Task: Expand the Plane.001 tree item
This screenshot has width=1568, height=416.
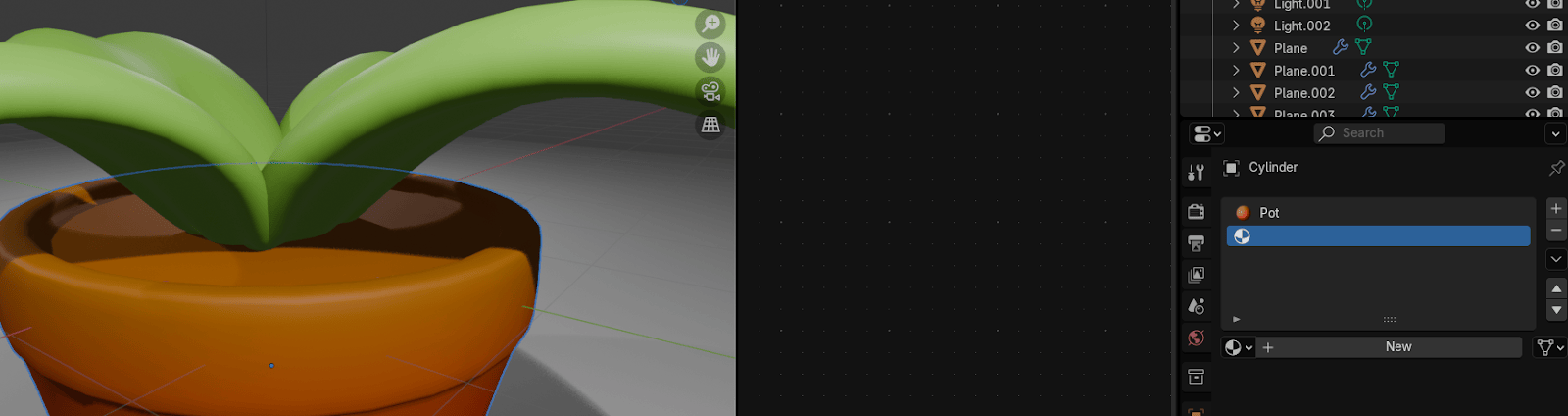Action: click(1236, 71)
